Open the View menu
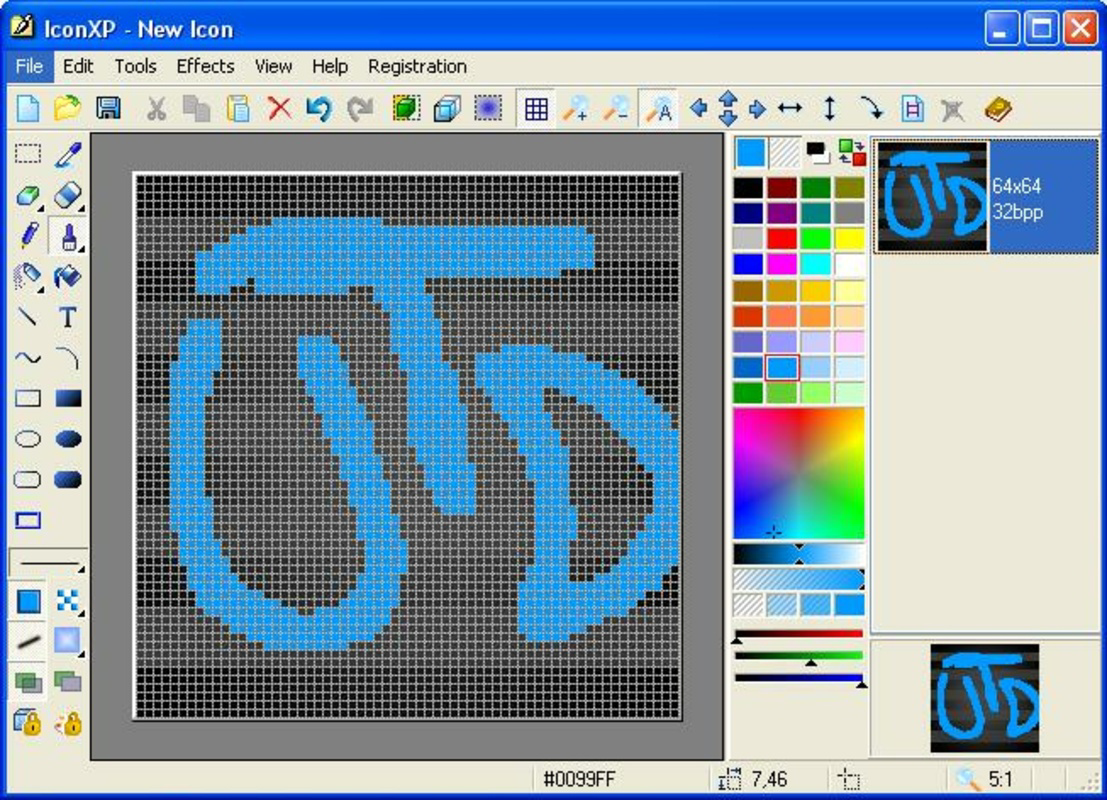 (x=273, y=66)
